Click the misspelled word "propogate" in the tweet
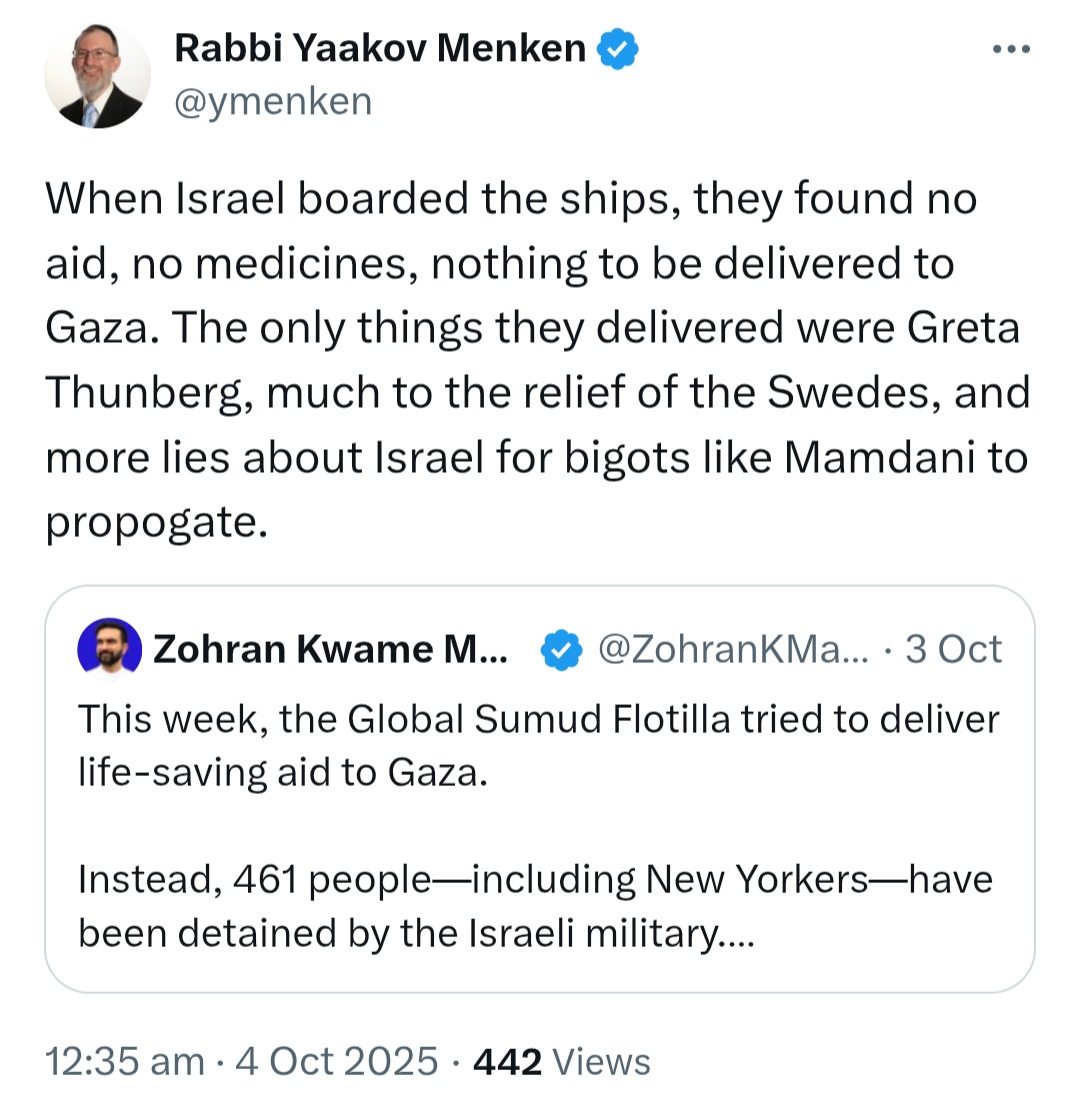The height and width of the screenshot is (1113, 1080). pyautogui.click(x=156, y=521)
